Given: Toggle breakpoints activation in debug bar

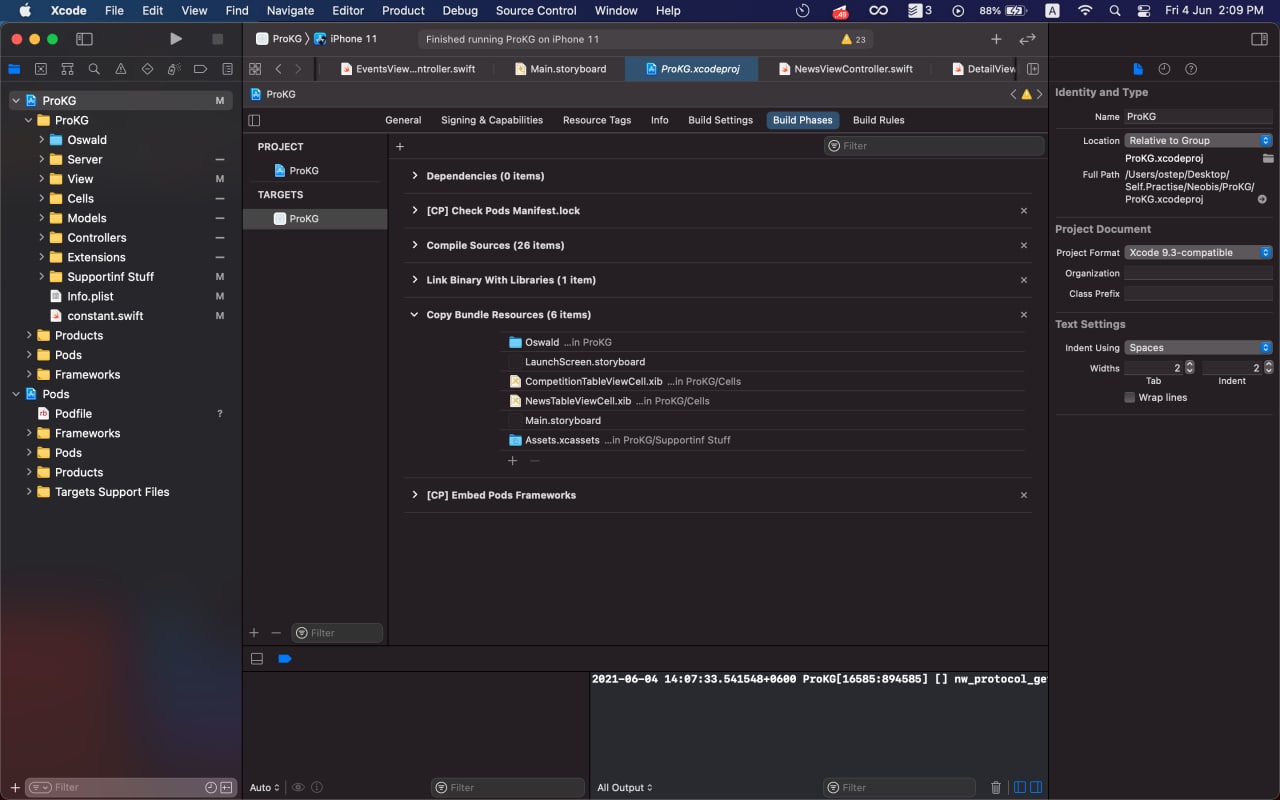Looking at the screenshot, I should 284,659.
